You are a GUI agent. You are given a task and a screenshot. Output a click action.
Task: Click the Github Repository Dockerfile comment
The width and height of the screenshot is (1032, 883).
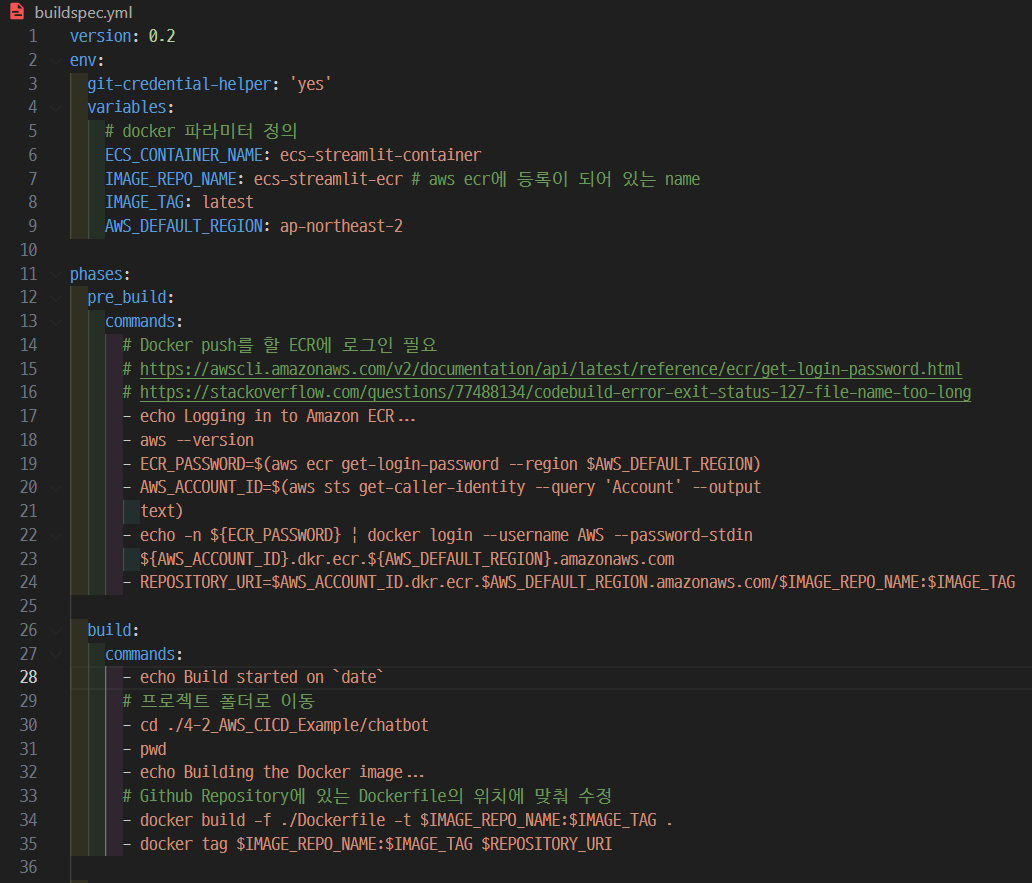click(x=367, y=796)
